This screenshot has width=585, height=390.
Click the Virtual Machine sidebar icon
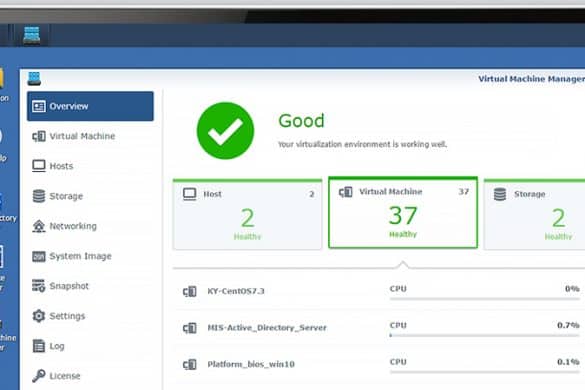39,136
